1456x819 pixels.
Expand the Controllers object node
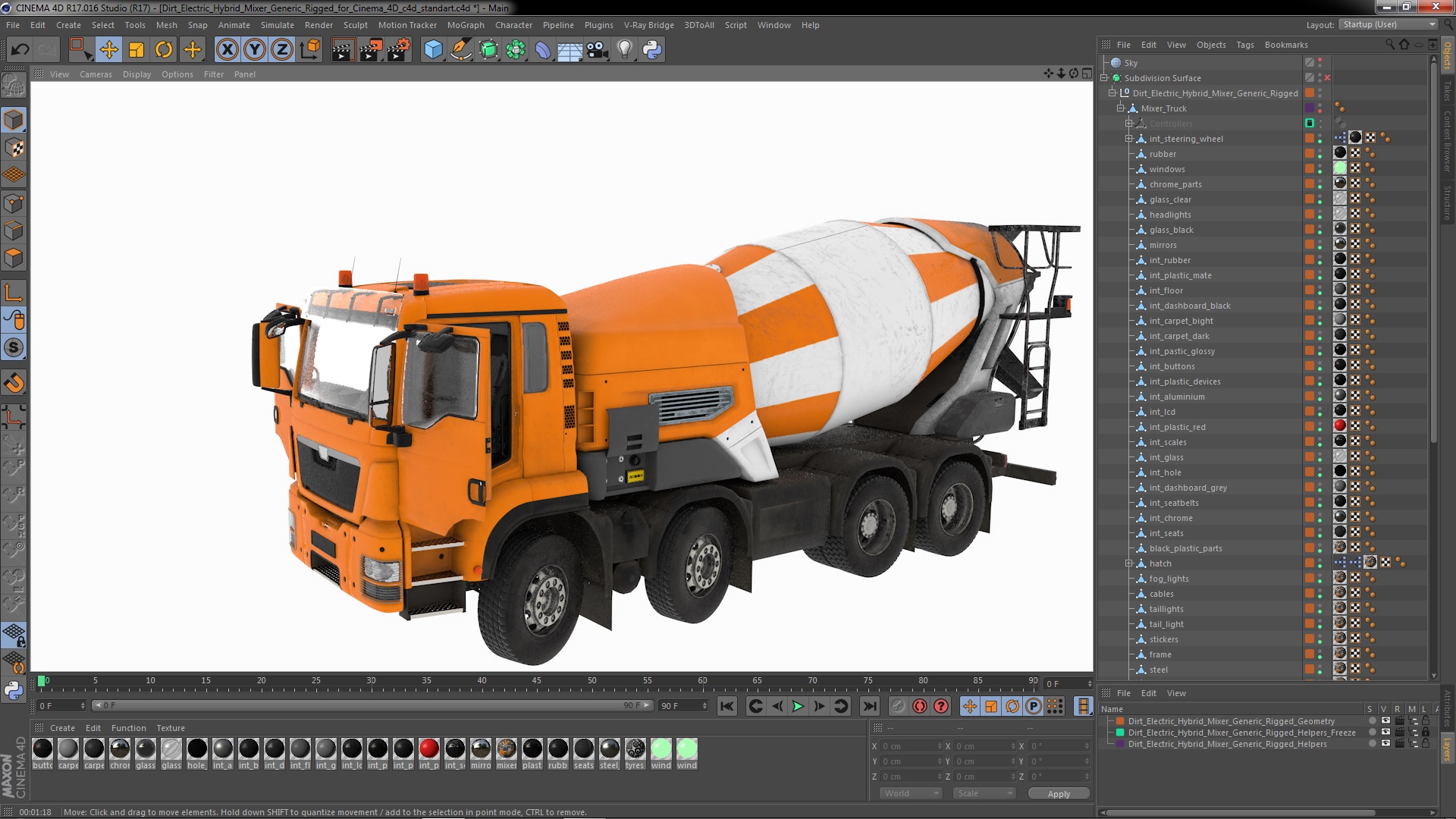[x=1129, y=123]
